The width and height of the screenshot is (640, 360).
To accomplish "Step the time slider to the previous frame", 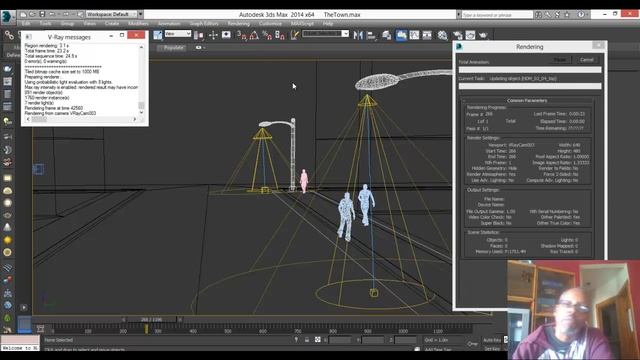I will 124,320.
